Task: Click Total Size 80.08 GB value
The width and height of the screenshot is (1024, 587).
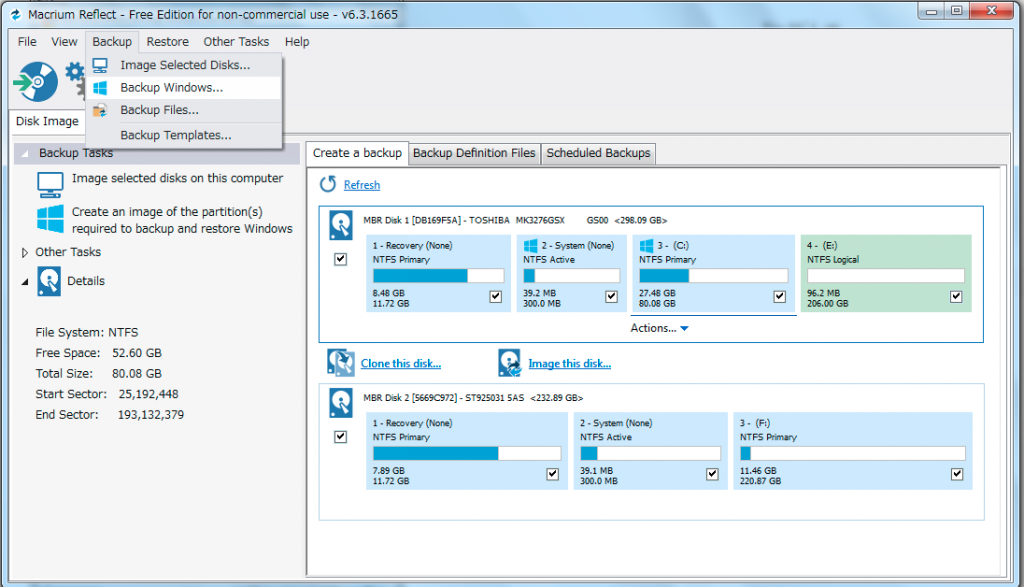Action: 136,374
